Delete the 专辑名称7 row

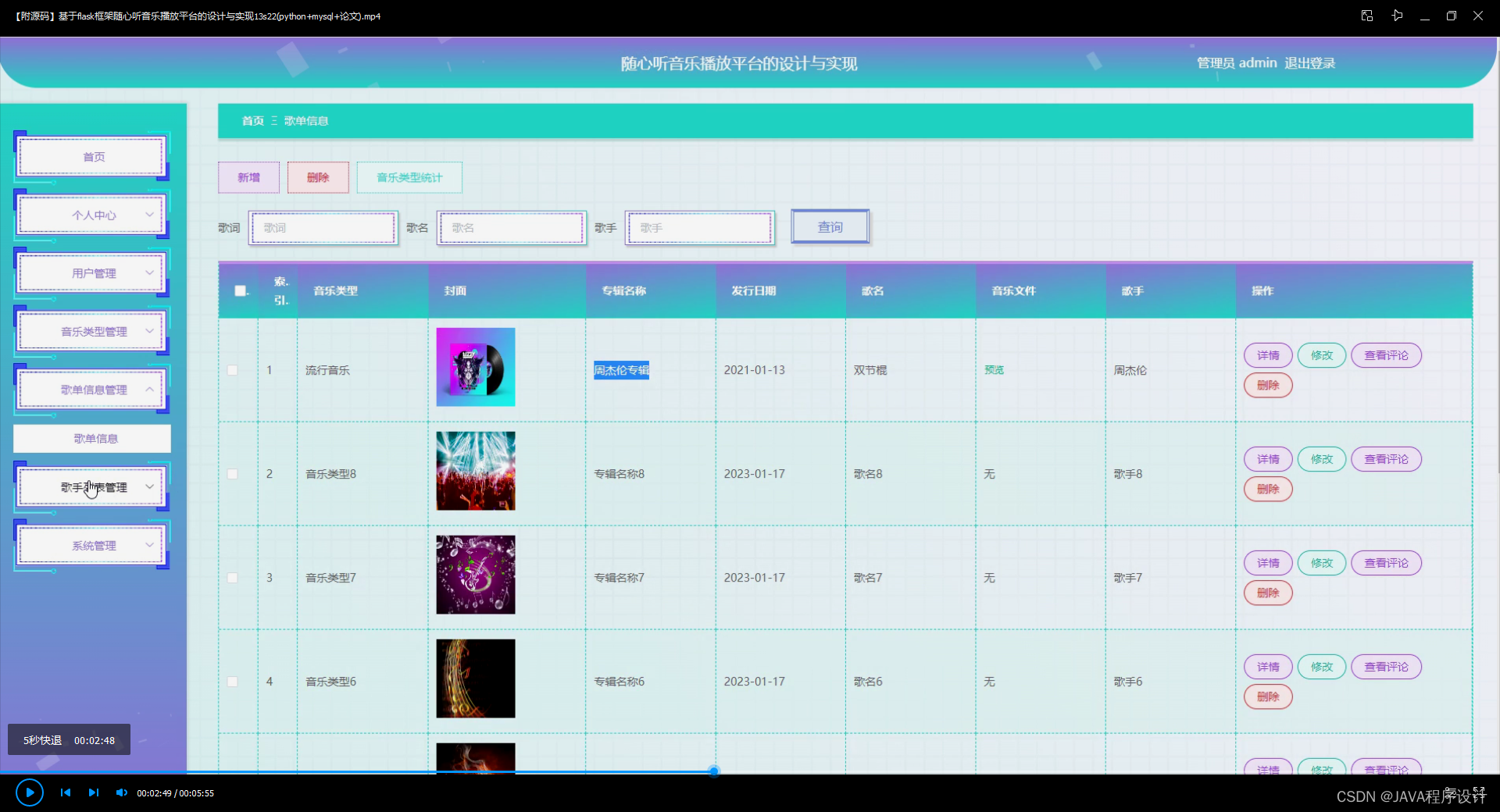(1268, 593)
